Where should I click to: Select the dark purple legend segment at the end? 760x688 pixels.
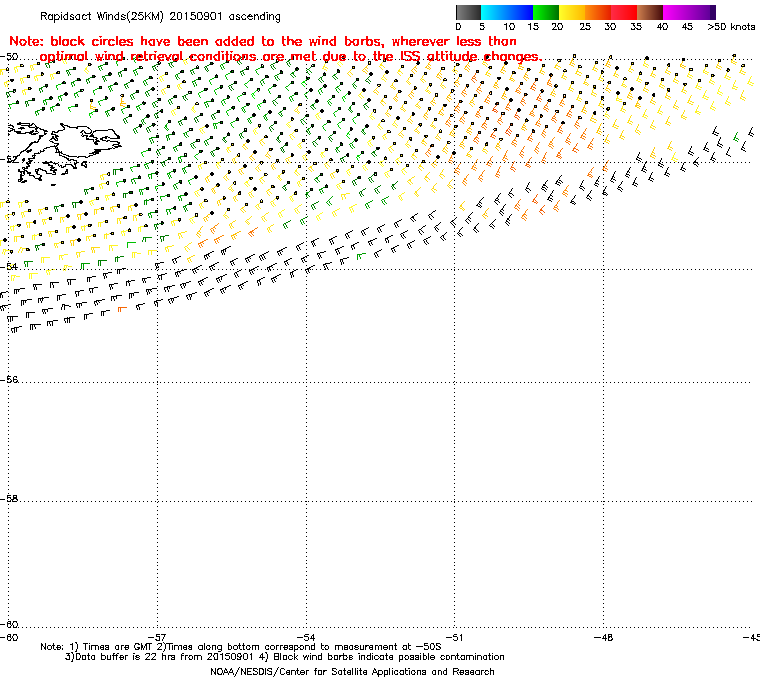pos(712,12)
